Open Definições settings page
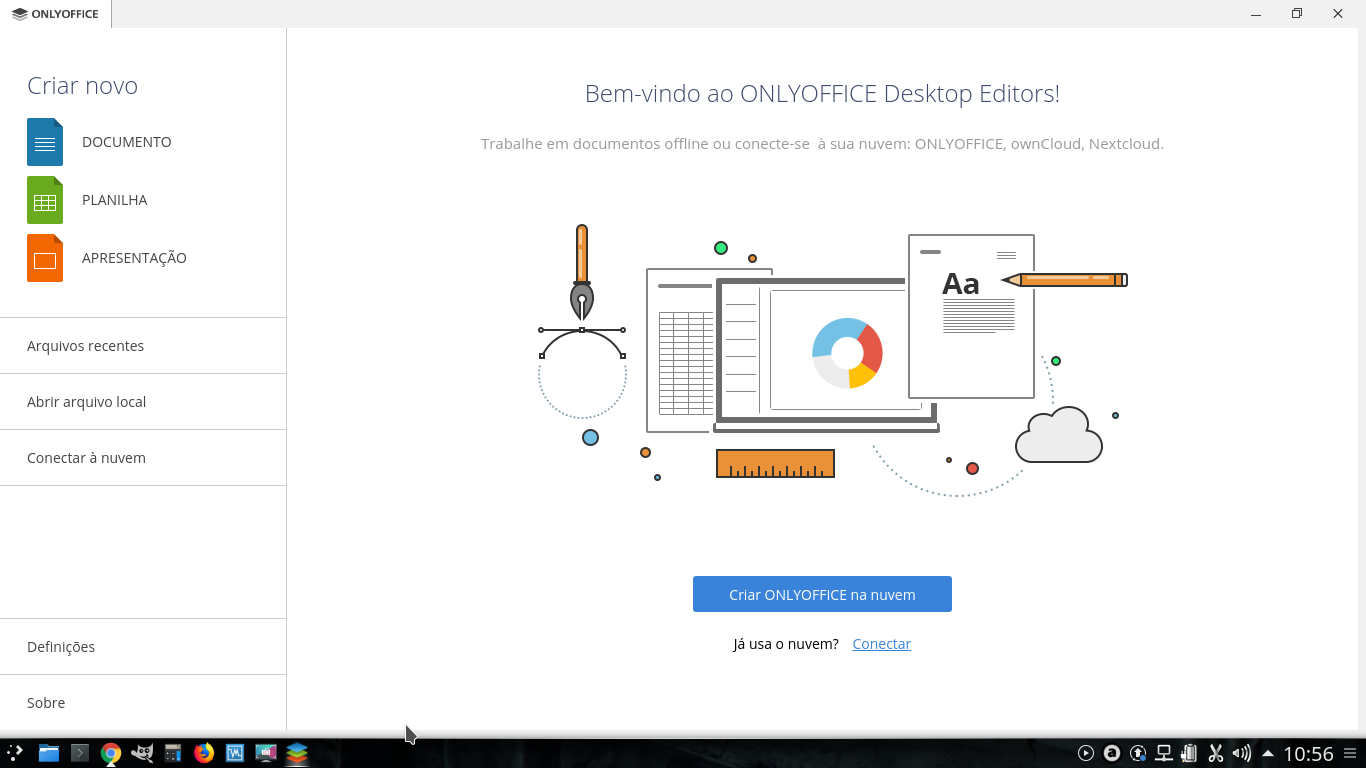This screenshot has width=1366, height=768. (143, 647)
